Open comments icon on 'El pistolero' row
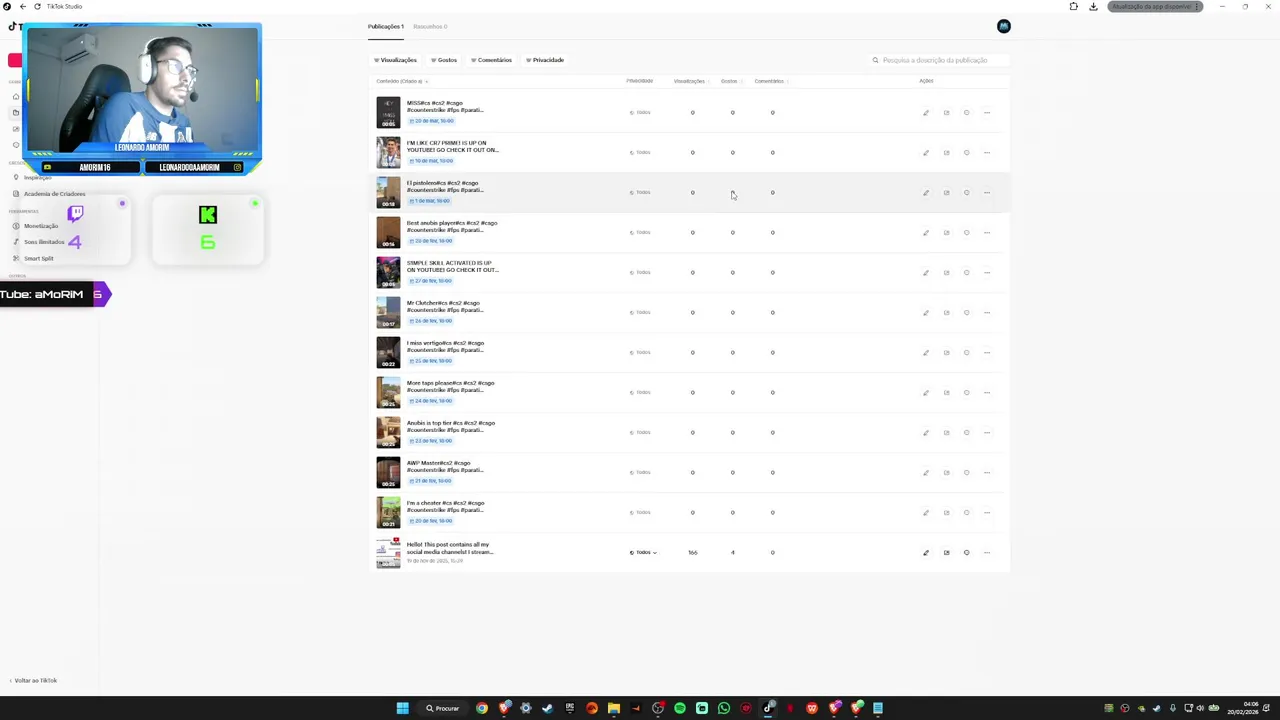 (x=966, y=193)
